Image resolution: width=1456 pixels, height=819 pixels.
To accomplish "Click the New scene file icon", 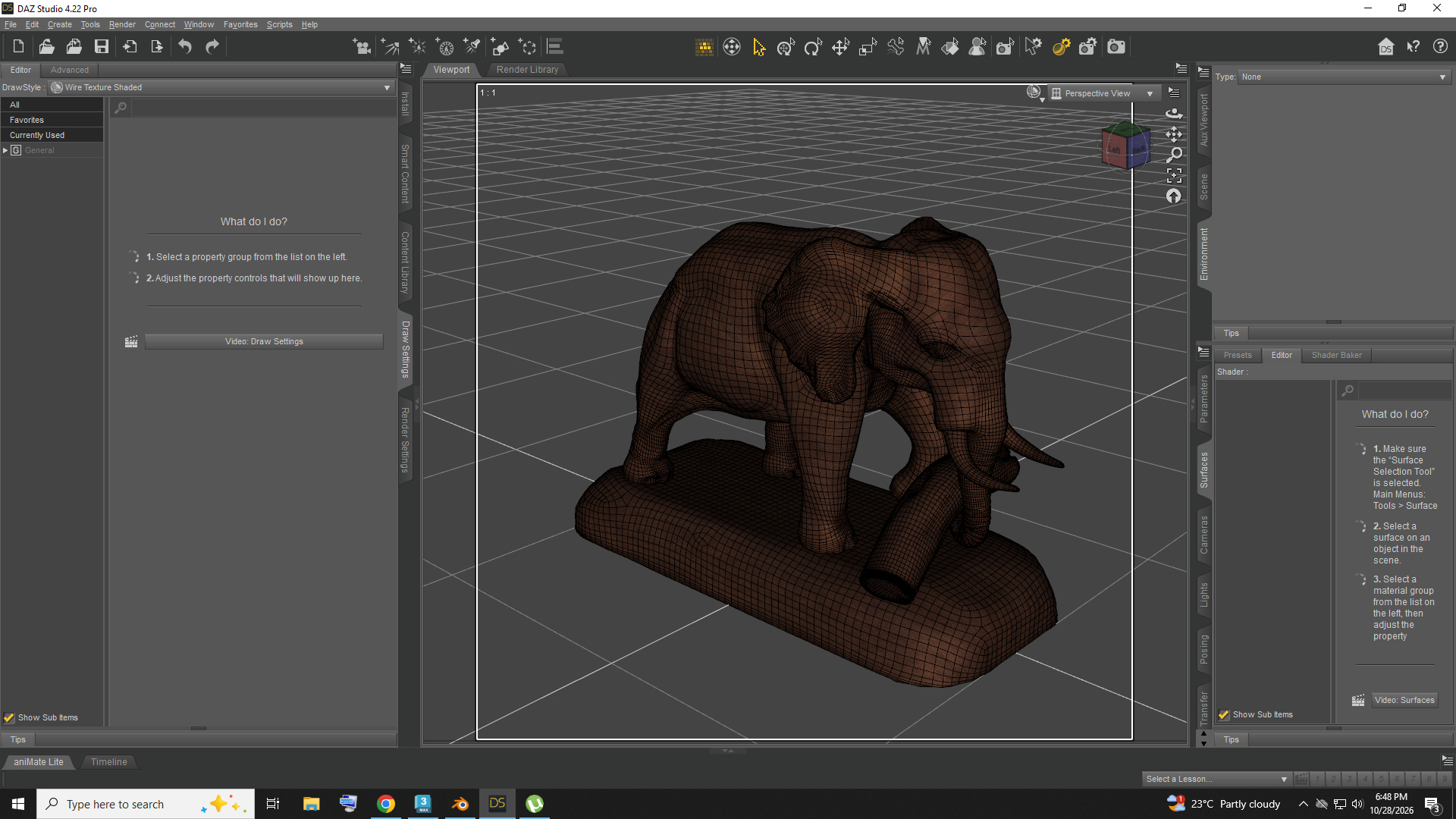I will [x=18, y=47].
